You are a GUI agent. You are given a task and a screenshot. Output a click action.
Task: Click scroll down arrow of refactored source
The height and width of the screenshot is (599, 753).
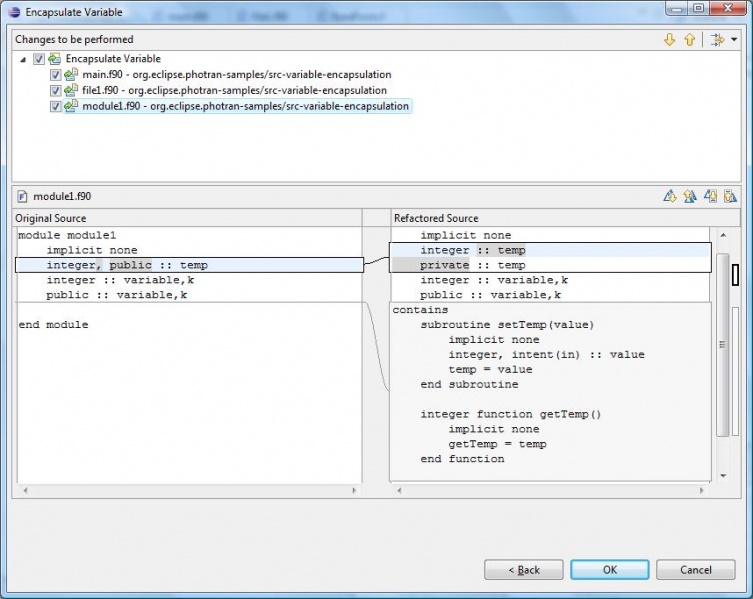coord(723,476)
